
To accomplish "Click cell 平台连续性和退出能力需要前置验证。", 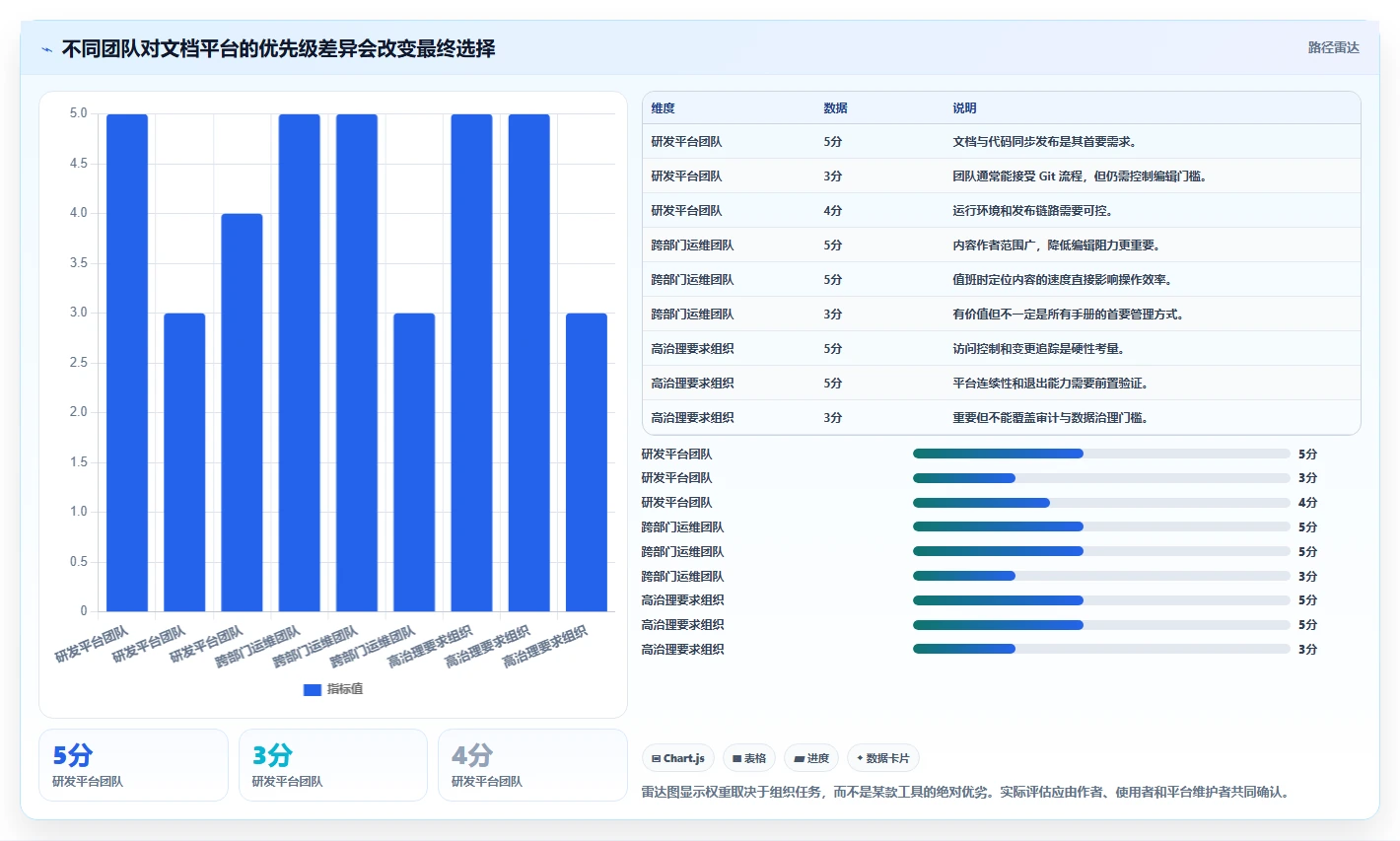I will [1050, 384].
